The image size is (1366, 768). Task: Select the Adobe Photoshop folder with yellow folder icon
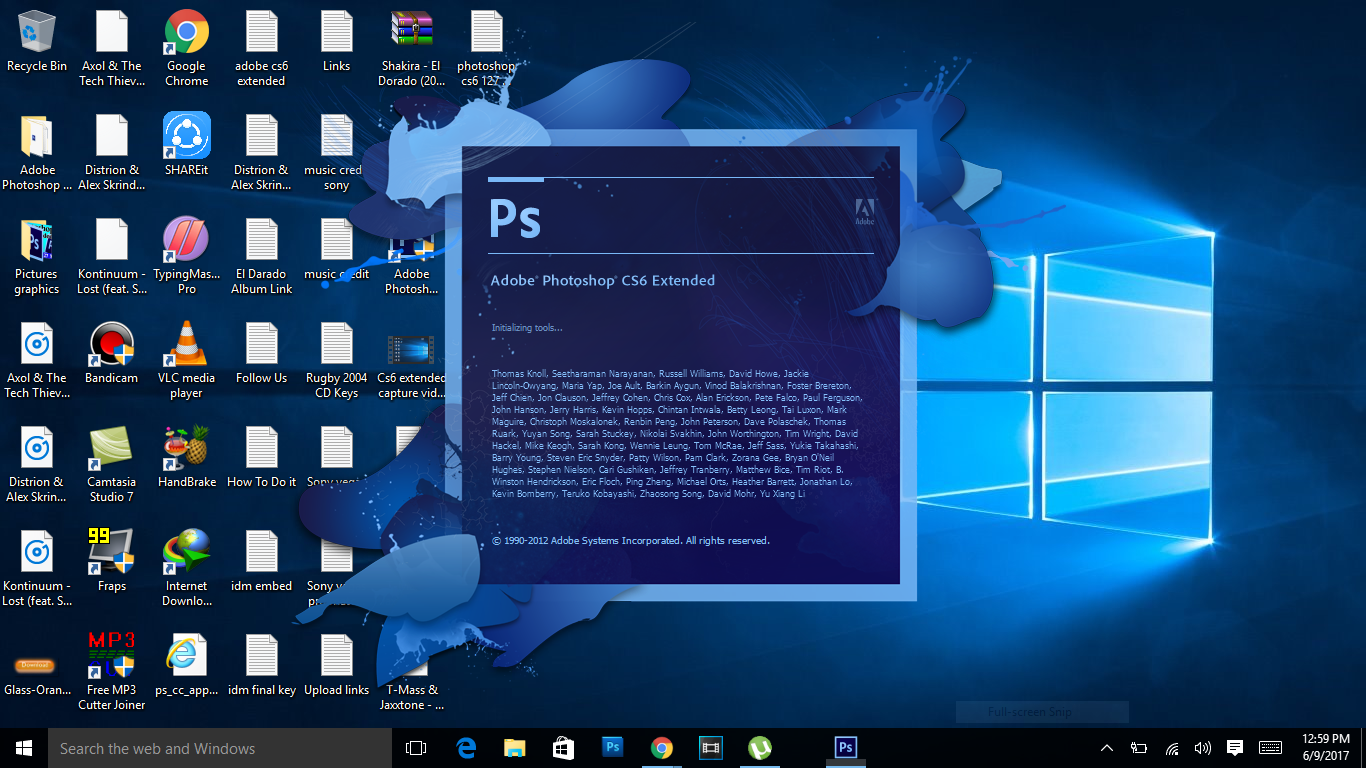click(x=37, y=152)
